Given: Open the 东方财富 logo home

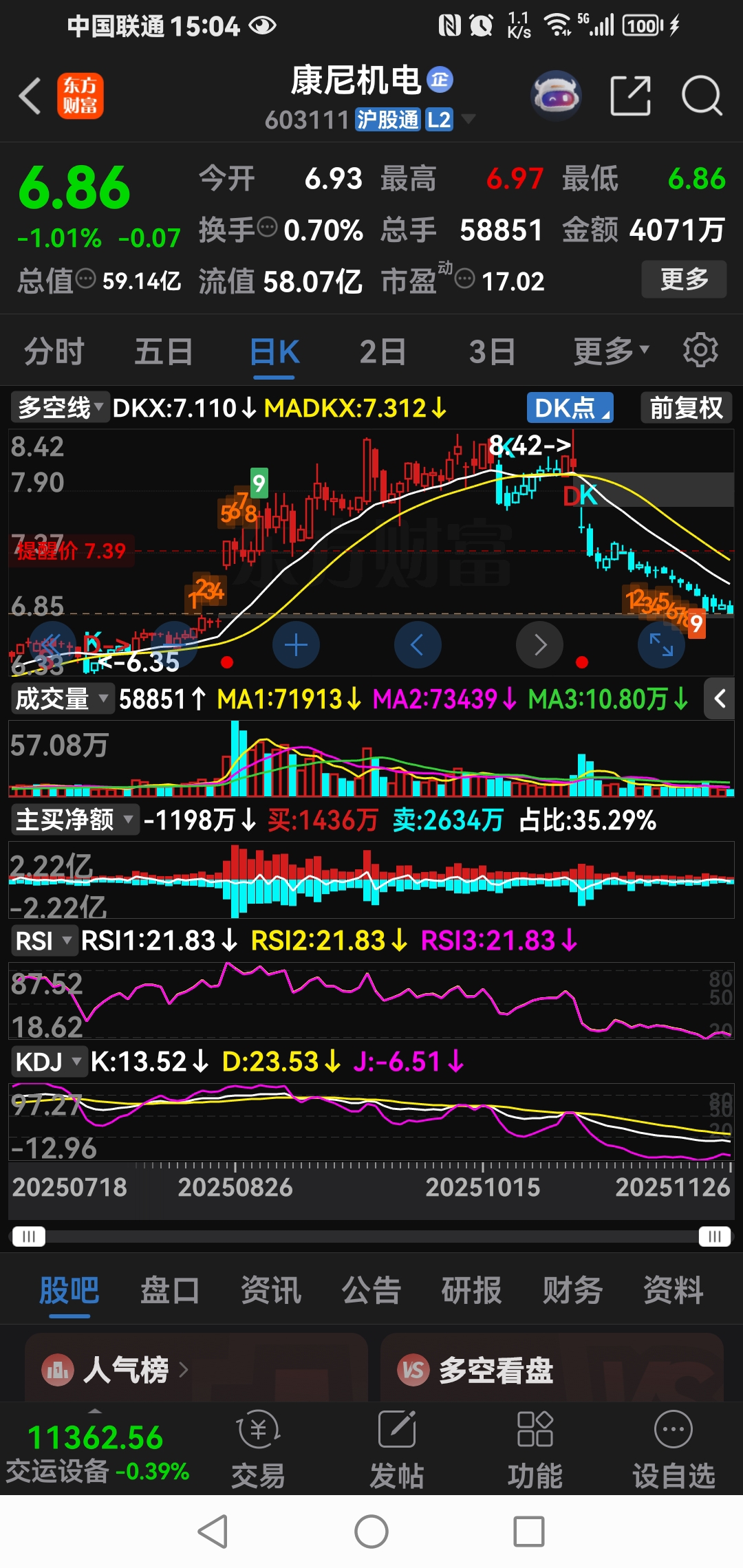Looking at the screenshot, I should (x=80, y=96).
